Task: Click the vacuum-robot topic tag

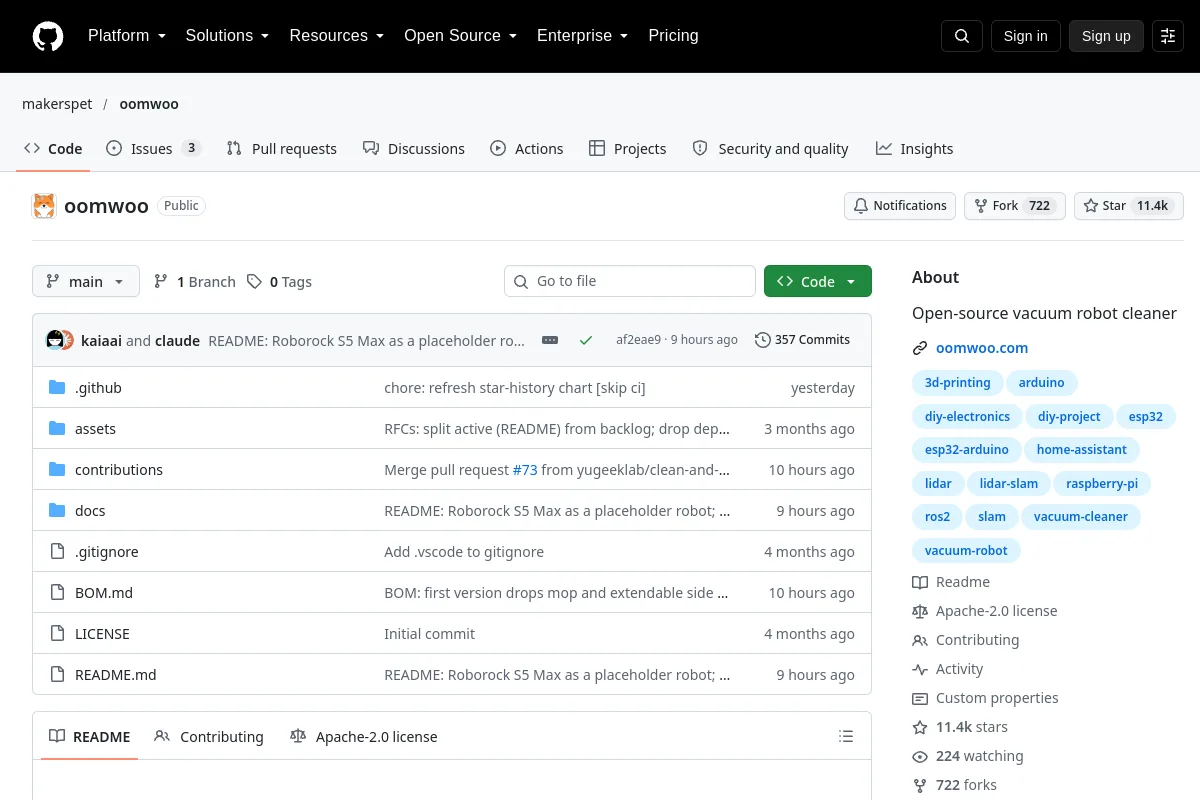Action: click(966, 551)
